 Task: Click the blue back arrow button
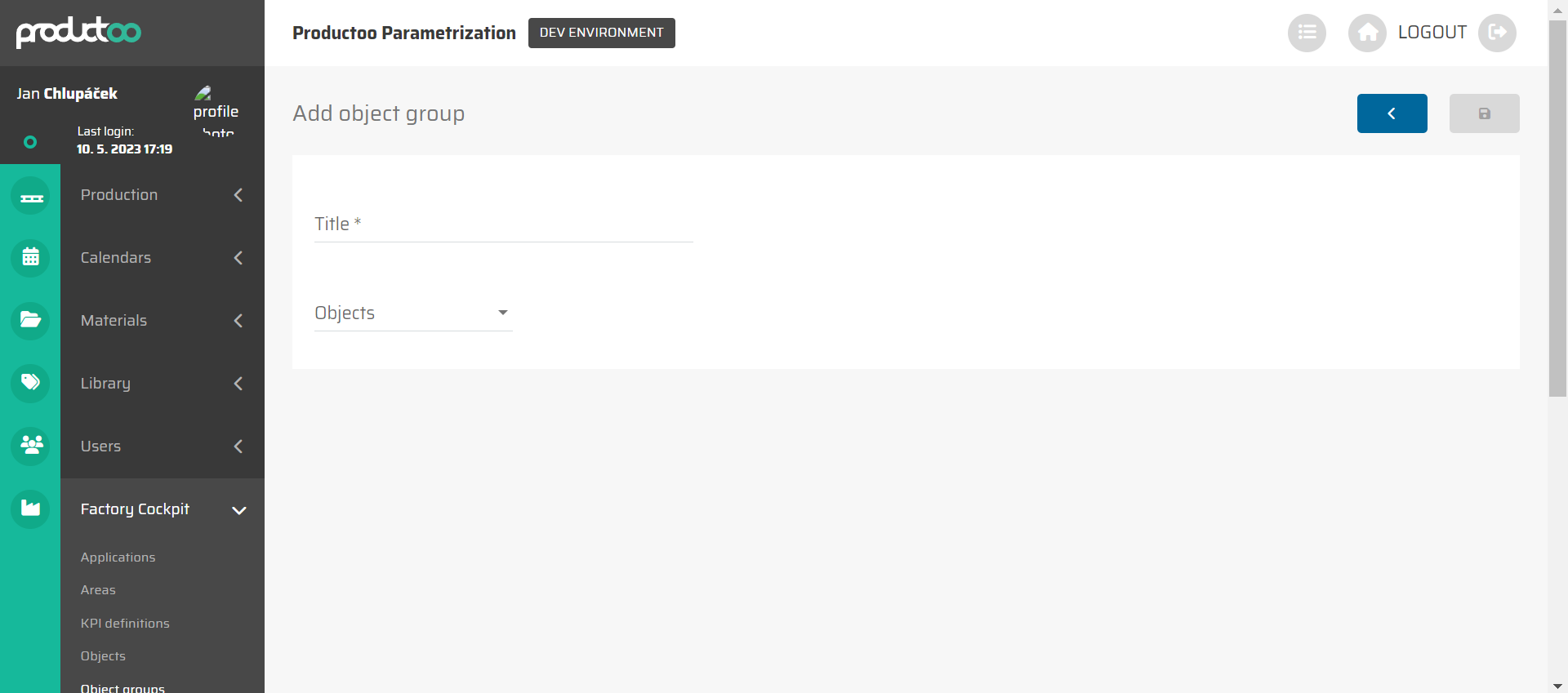pyautogui.click(x=1392, y=113)
